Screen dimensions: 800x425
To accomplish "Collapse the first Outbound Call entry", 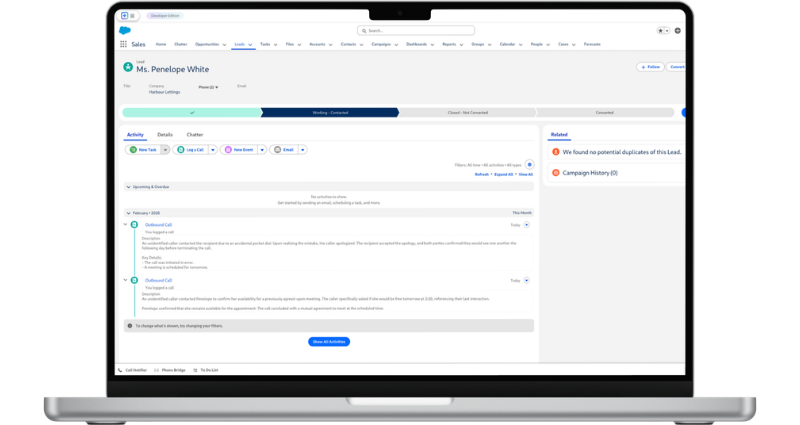I will pyautogui.click(x=126, y=224).
